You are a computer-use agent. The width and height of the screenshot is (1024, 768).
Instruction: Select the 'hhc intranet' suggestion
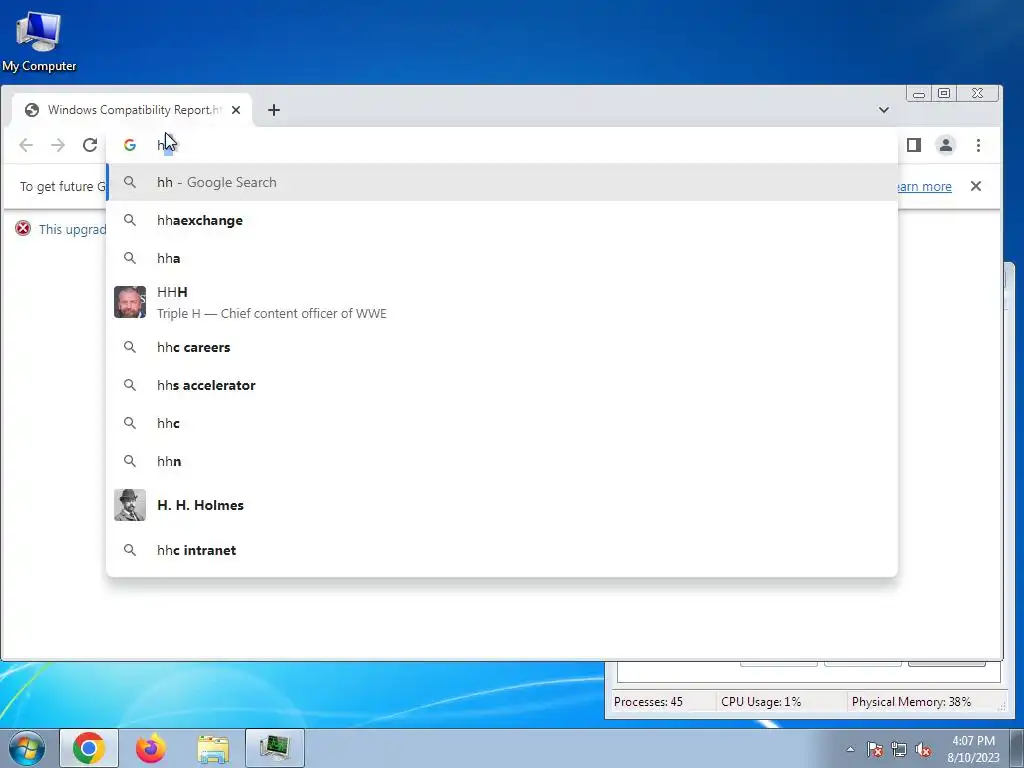tap(502, 550)
